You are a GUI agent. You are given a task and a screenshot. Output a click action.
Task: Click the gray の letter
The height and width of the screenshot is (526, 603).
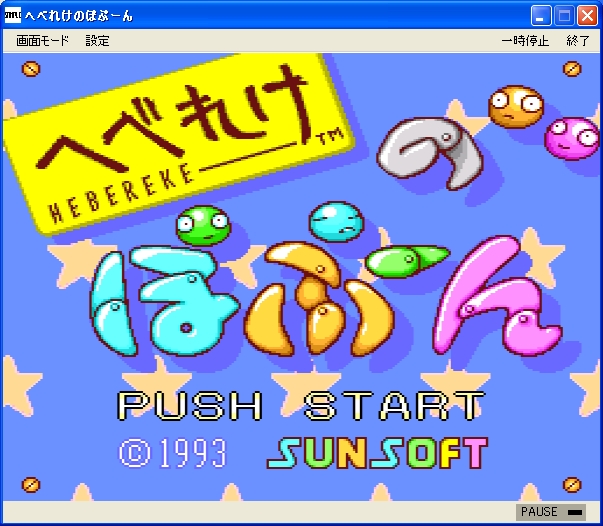(x=430, y=153)
